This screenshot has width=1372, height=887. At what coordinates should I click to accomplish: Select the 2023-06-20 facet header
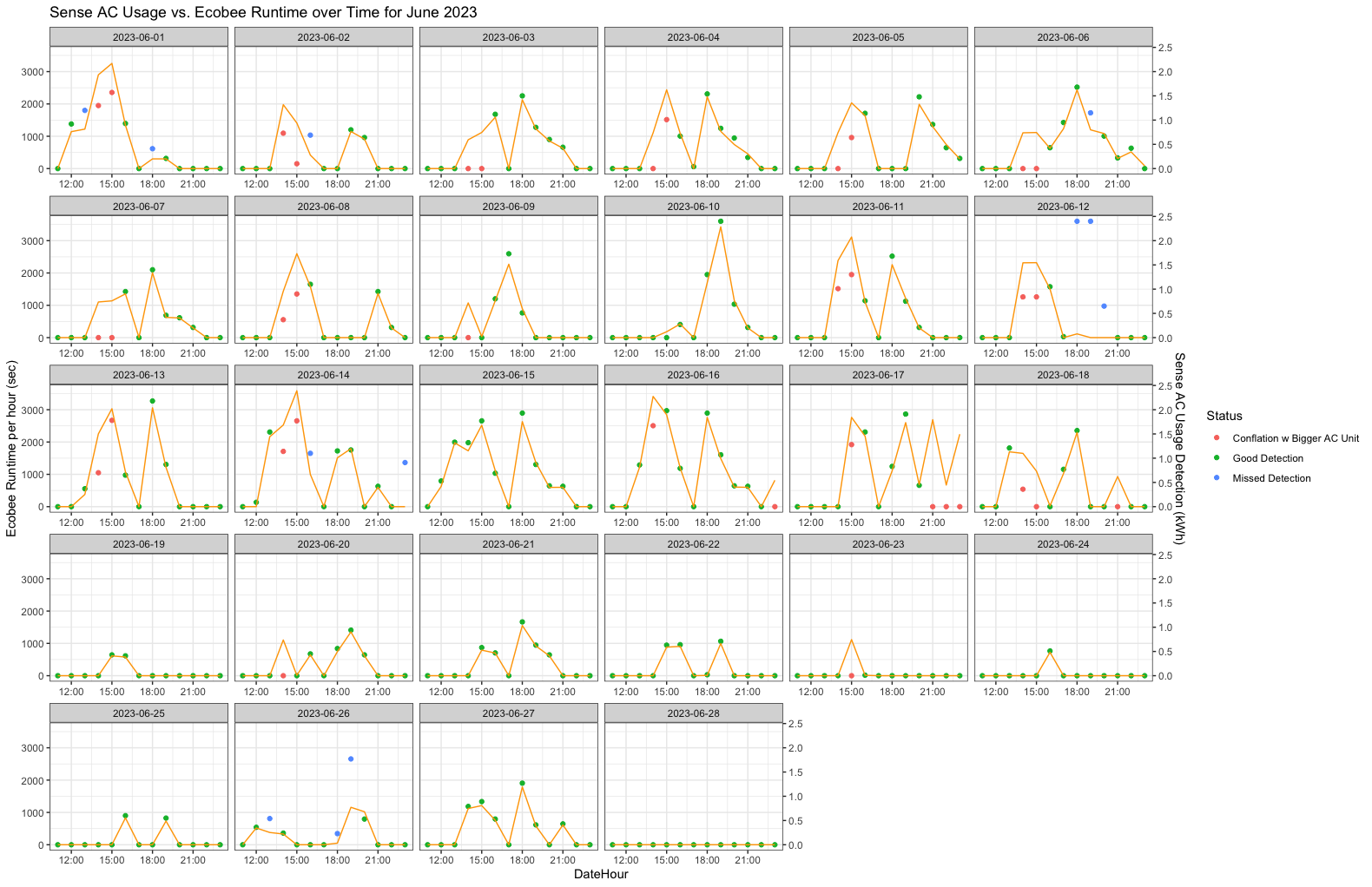[x=324, y=544]
